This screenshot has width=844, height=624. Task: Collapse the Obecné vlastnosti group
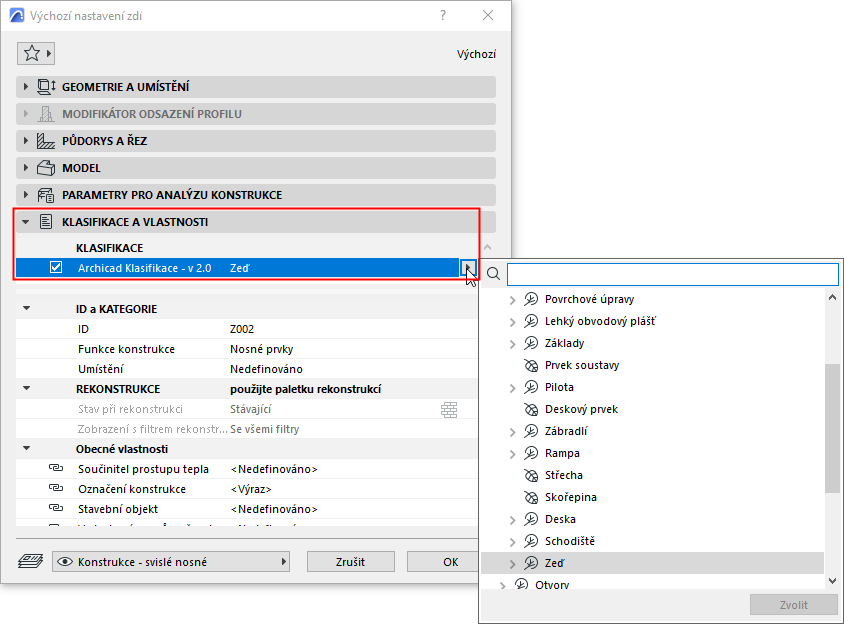[26, 448]
